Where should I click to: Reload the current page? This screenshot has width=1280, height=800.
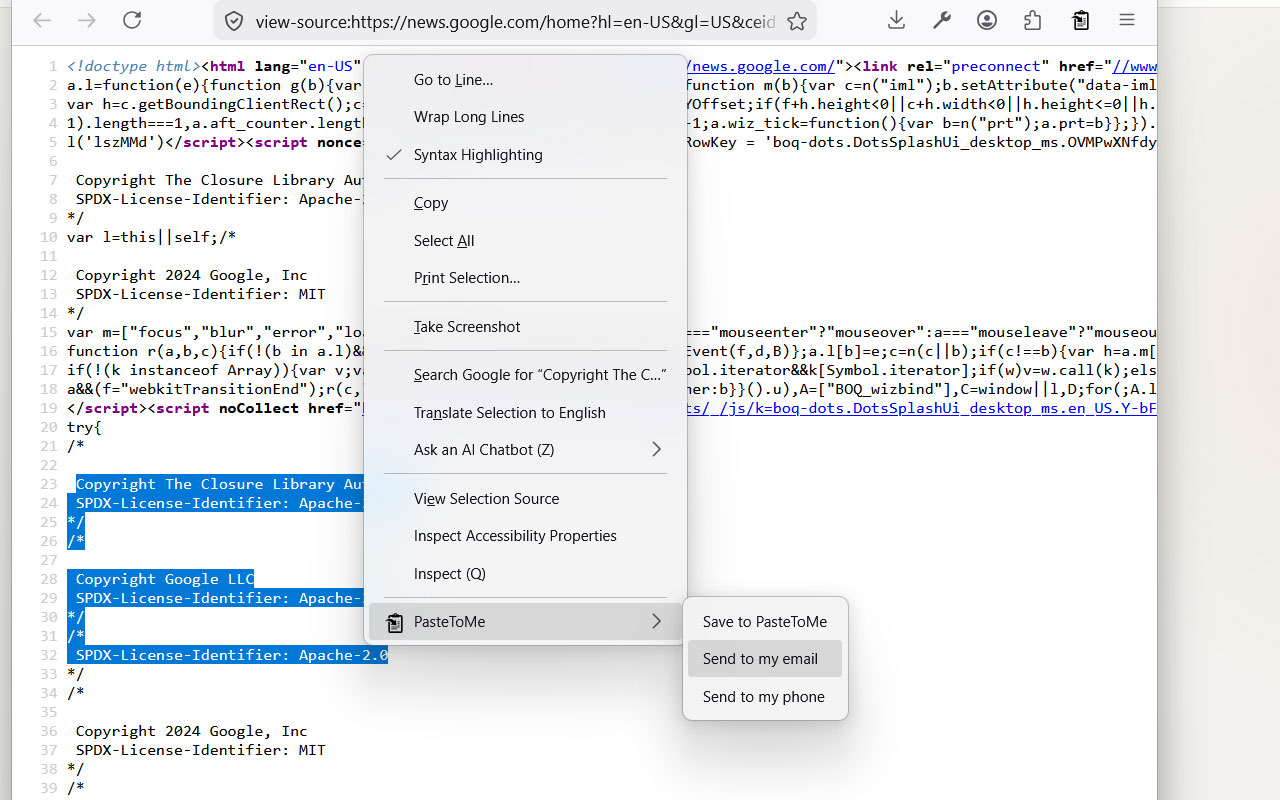131,20
